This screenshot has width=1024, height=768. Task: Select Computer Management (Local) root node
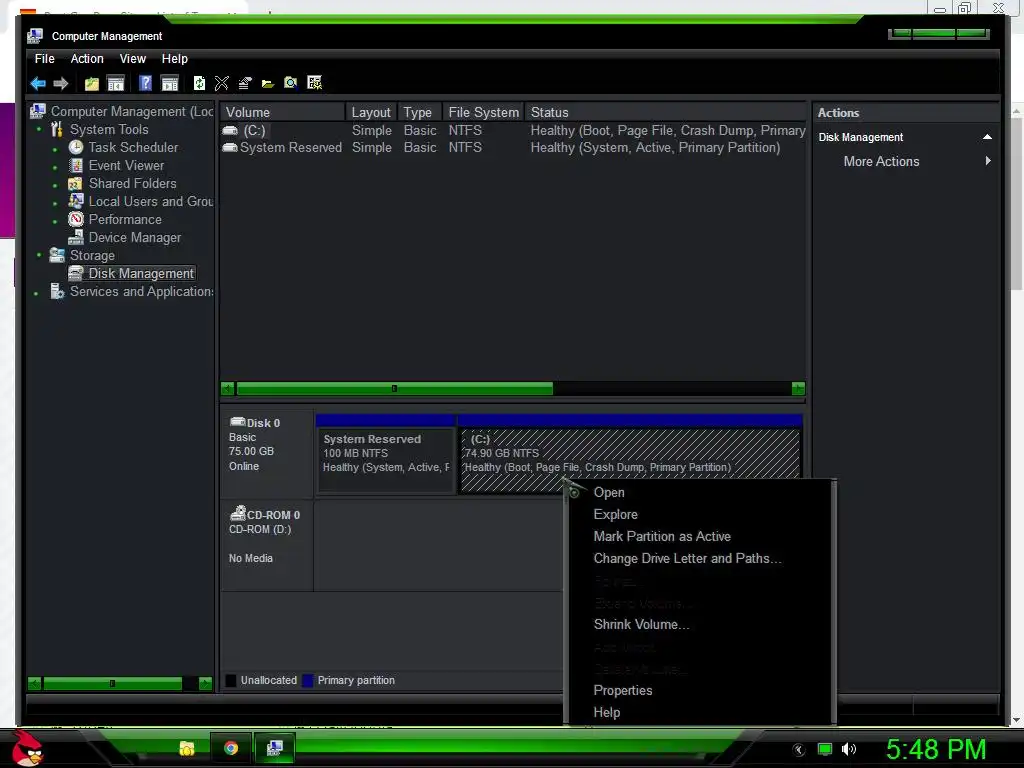tap(131, 112)
